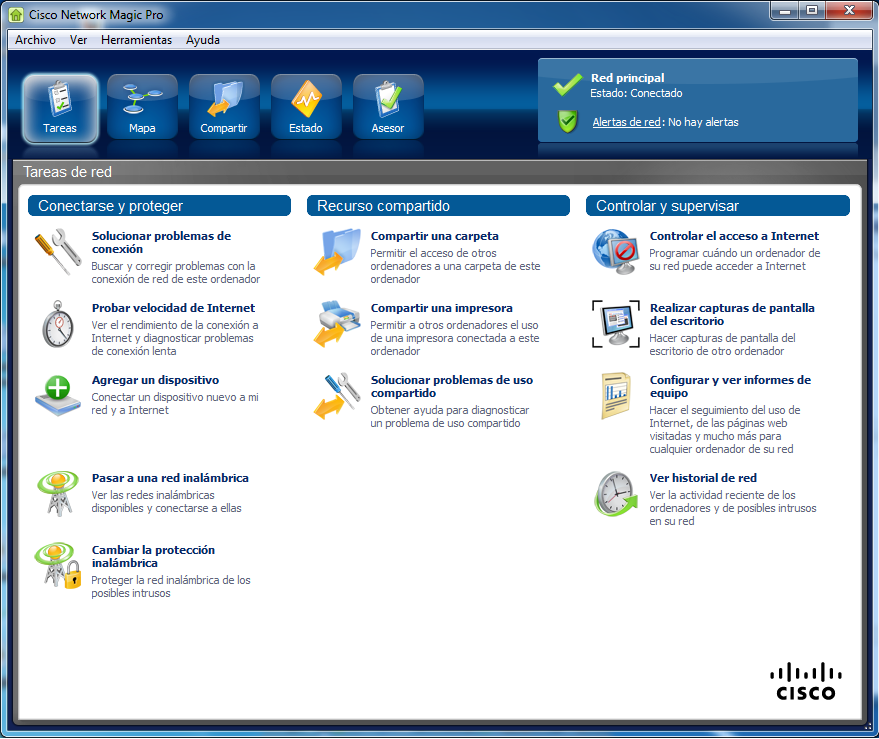Click the wireless tower antenna icon
This screenshot has height=739, width=879.
pos(58,493)
